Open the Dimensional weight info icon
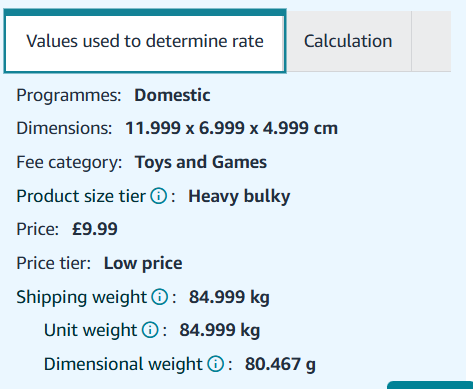473x389 pixels. (x=216, y=364)
